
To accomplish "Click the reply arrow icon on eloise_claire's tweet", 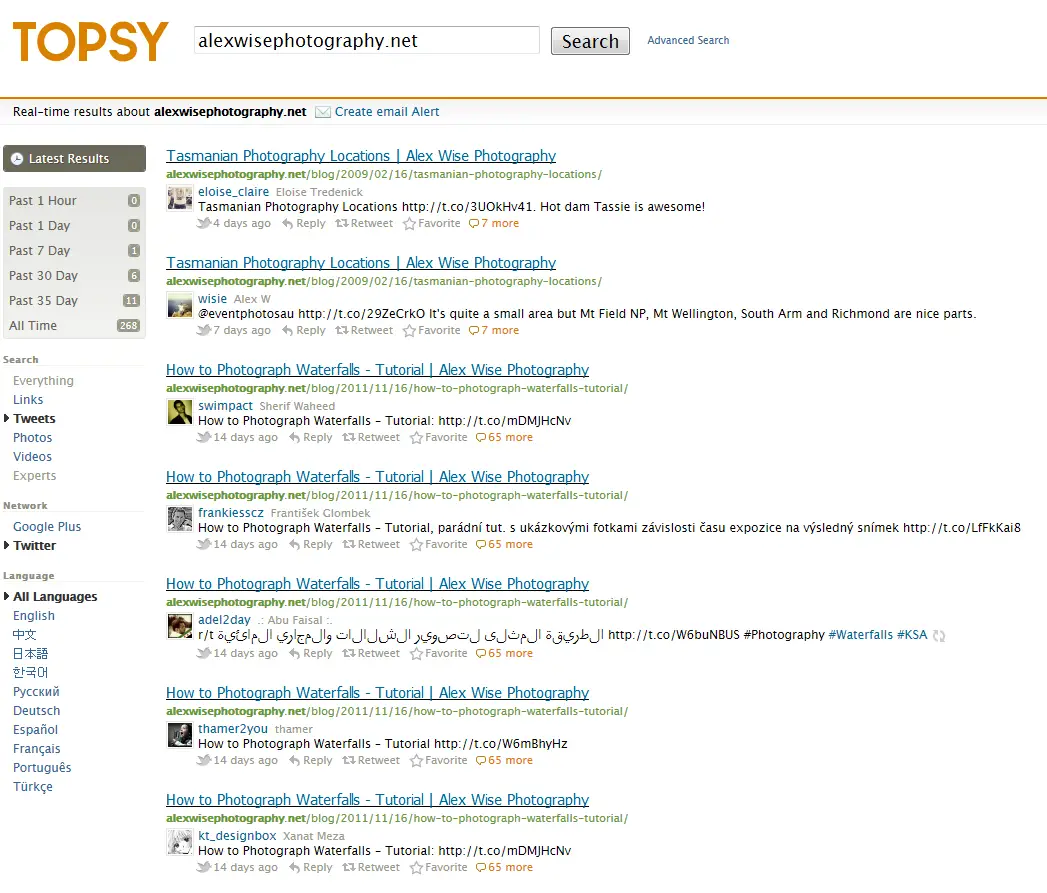I will (x=287, y=224).
